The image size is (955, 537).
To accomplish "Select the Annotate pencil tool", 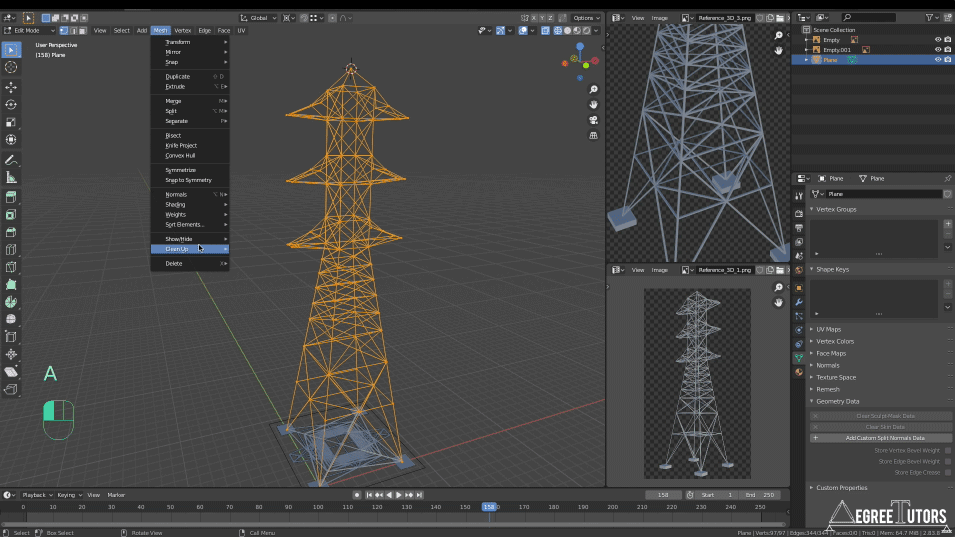I will coord(11,160).
